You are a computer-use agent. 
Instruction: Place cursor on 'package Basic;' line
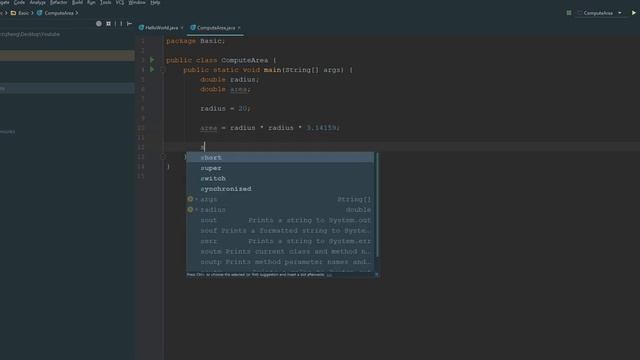click(x=196, y=41)
